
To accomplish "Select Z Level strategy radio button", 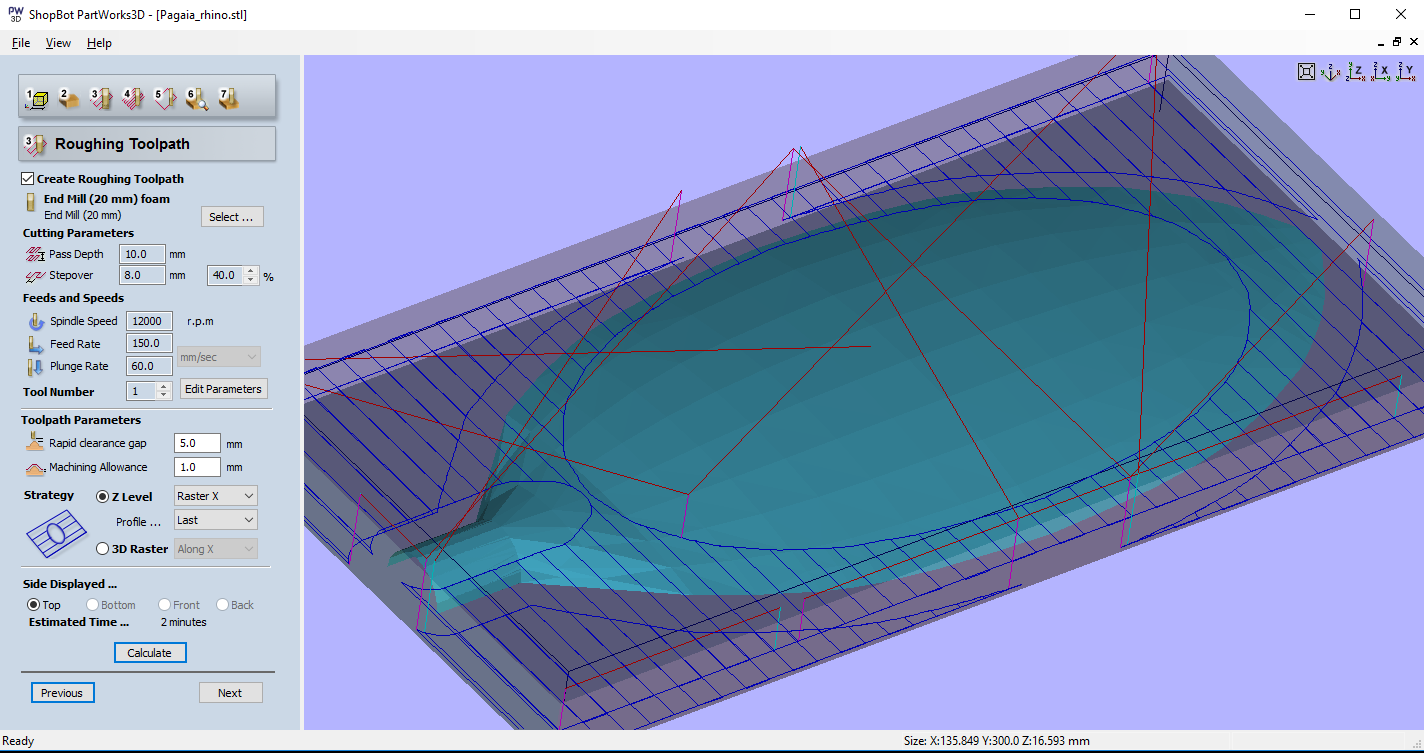I will (102, 496).
